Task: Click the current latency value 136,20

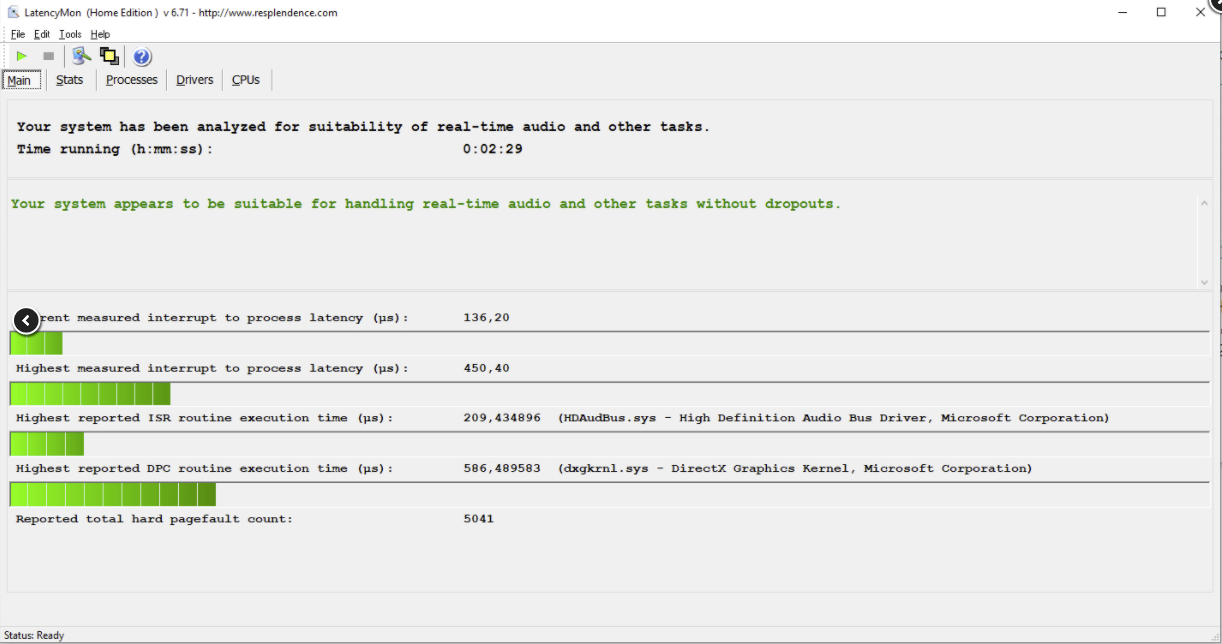Action: 486,318
